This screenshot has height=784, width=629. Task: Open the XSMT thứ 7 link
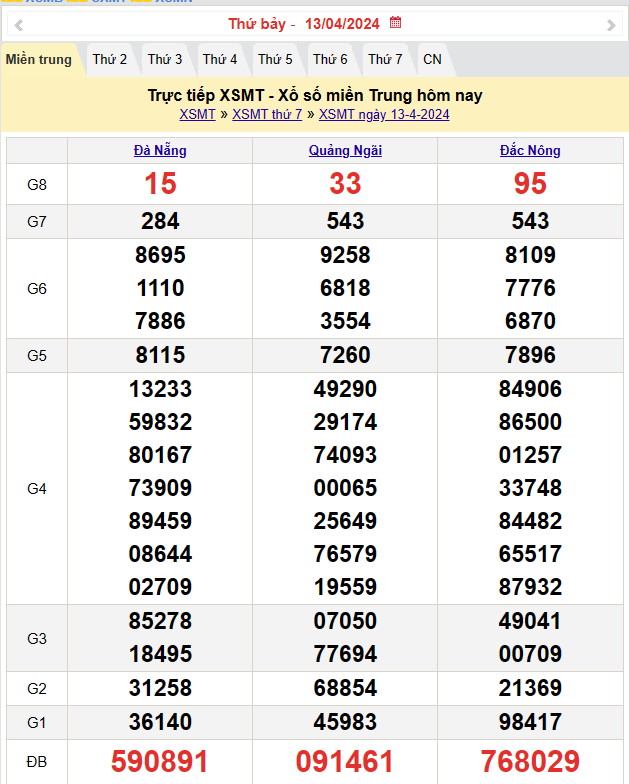pos(267,114)
